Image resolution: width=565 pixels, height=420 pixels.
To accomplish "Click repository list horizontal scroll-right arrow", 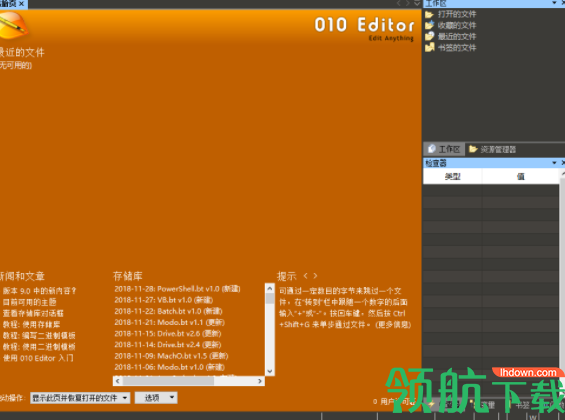I will pyautogui.click(x=260, y=381).
